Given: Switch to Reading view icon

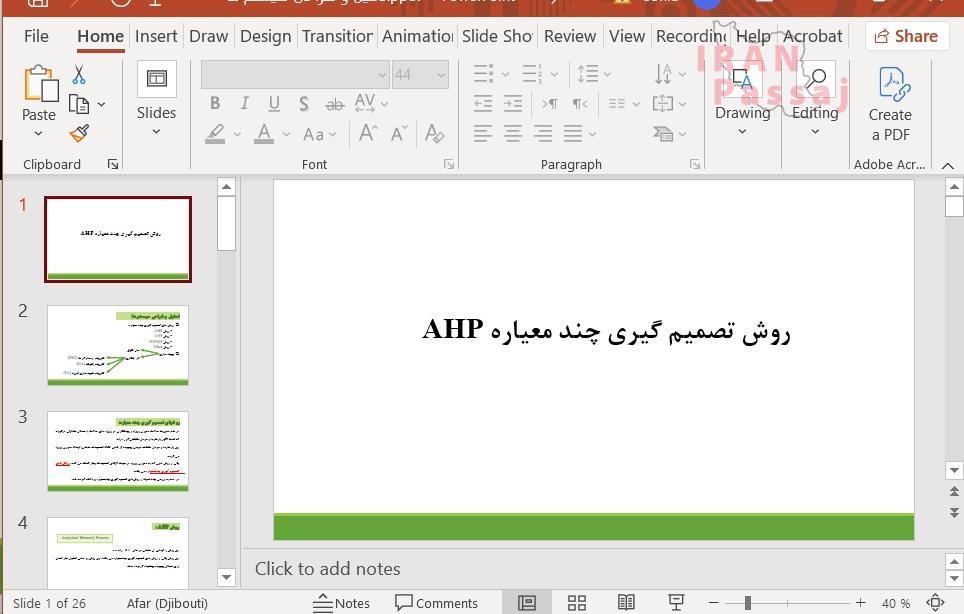Looking at the screenshot, I should (626, 603).
